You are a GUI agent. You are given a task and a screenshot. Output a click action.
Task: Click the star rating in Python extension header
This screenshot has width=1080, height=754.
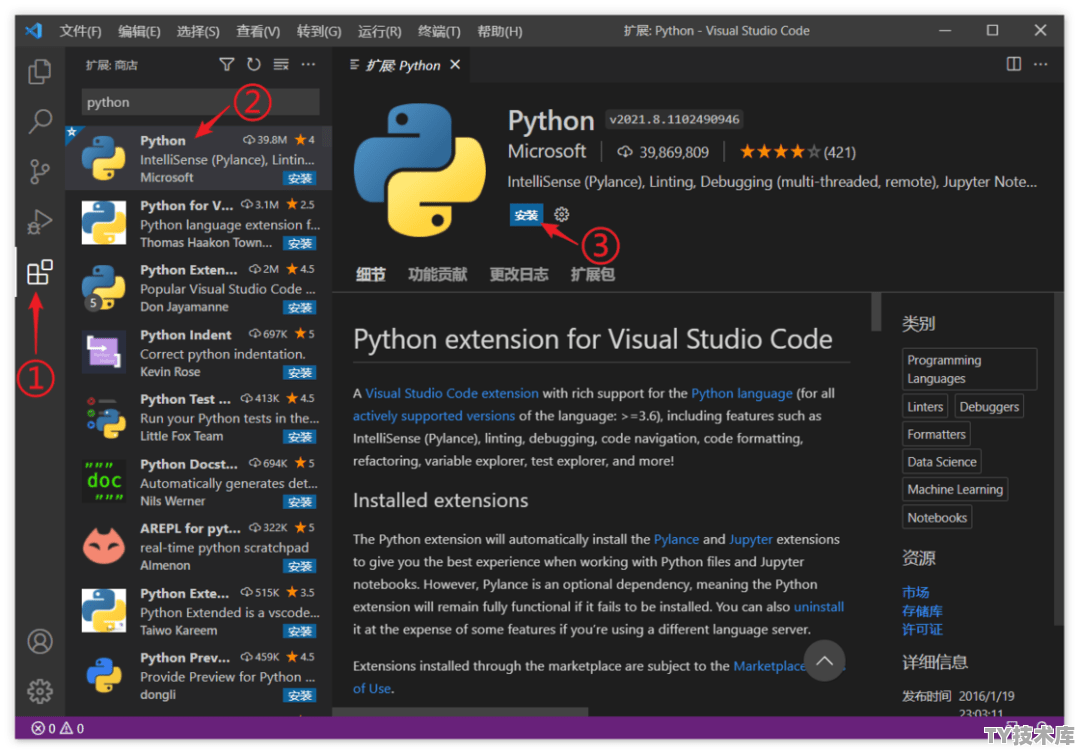(x=780, y=152)
